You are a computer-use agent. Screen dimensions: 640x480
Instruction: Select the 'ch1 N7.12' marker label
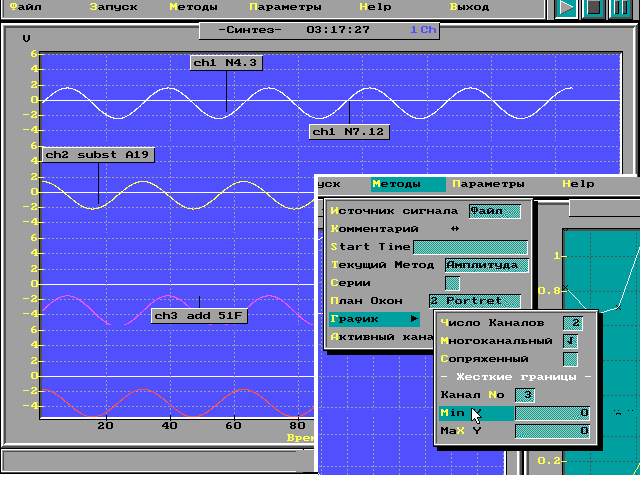pos(348,131)
